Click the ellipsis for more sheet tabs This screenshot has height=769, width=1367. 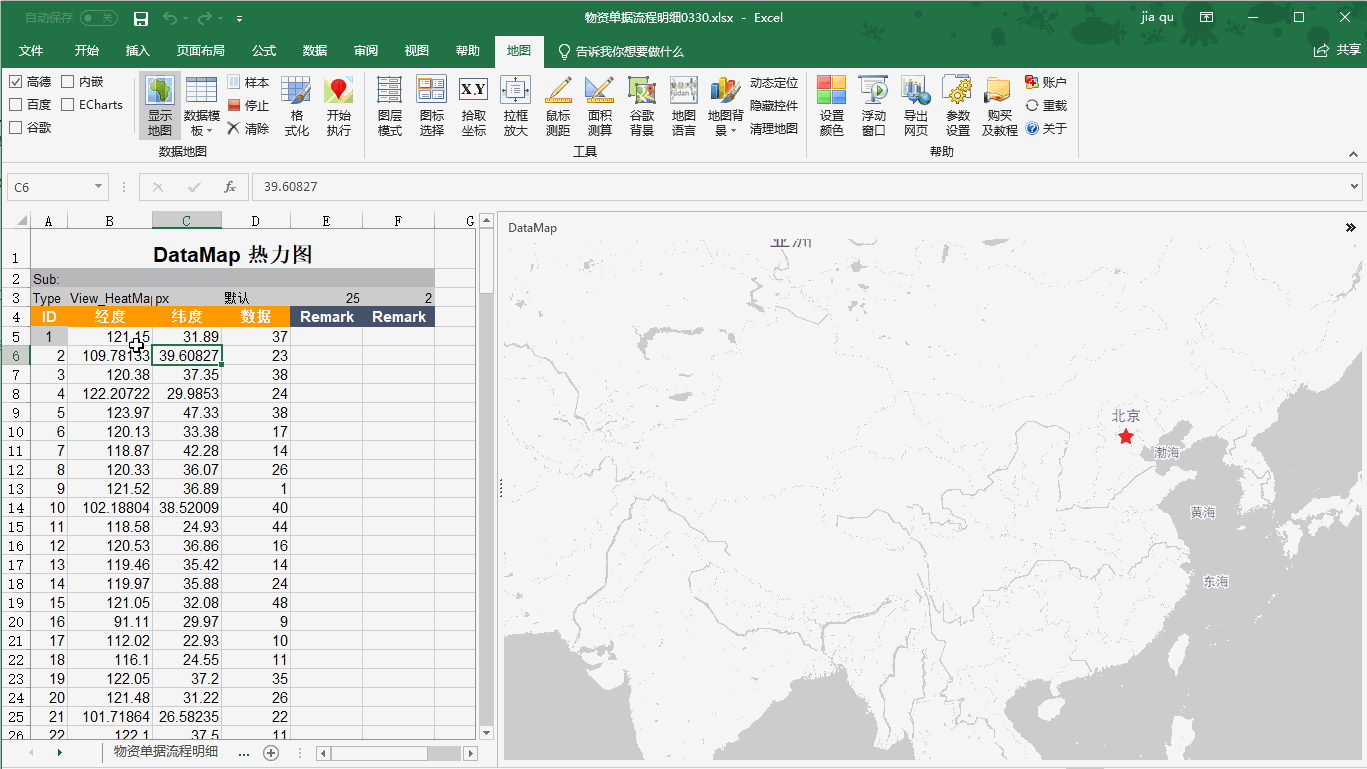tap(244, 753)
